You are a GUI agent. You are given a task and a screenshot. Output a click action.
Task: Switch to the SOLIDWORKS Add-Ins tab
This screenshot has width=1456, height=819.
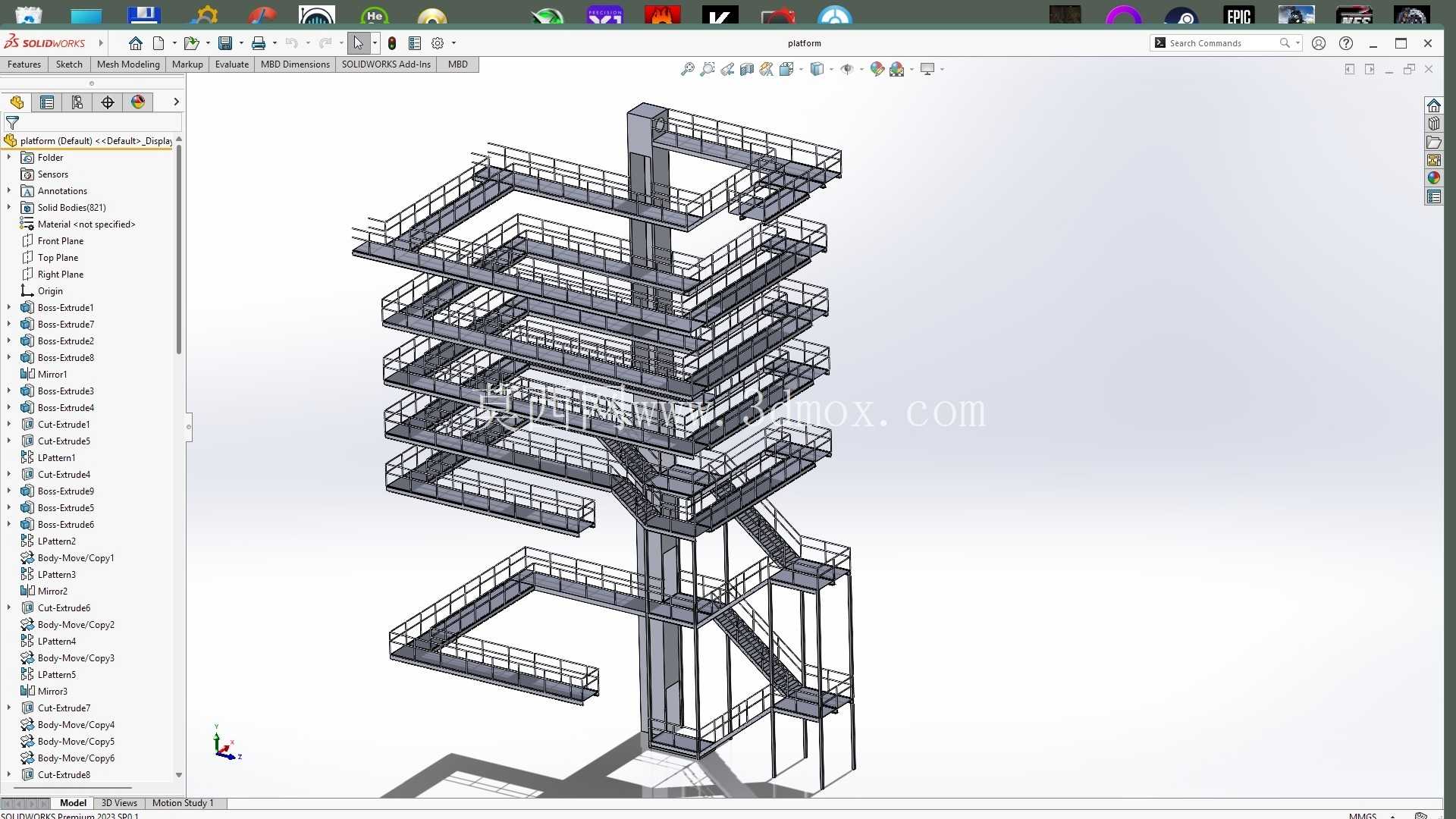click(x=386, y=64)
